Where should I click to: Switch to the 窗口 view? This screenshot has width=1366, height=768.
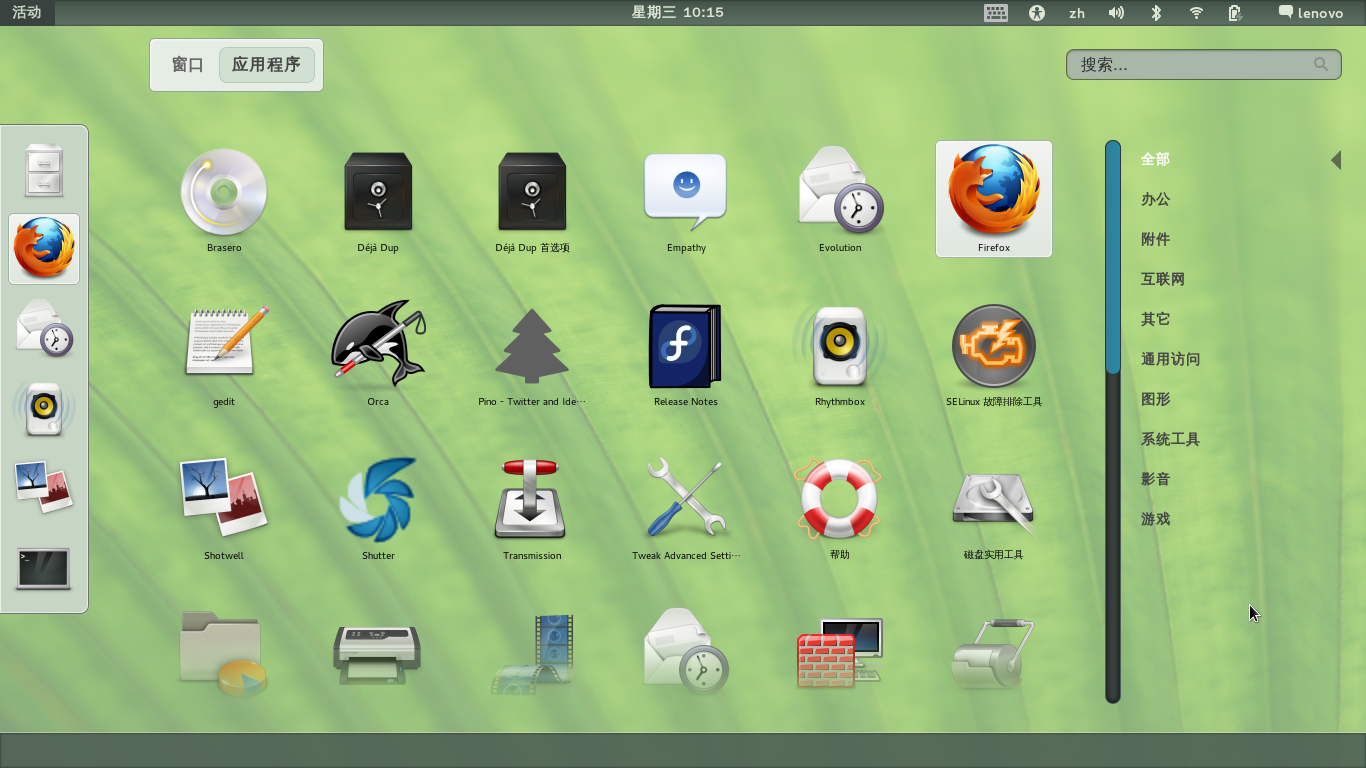tap(188, 65)
